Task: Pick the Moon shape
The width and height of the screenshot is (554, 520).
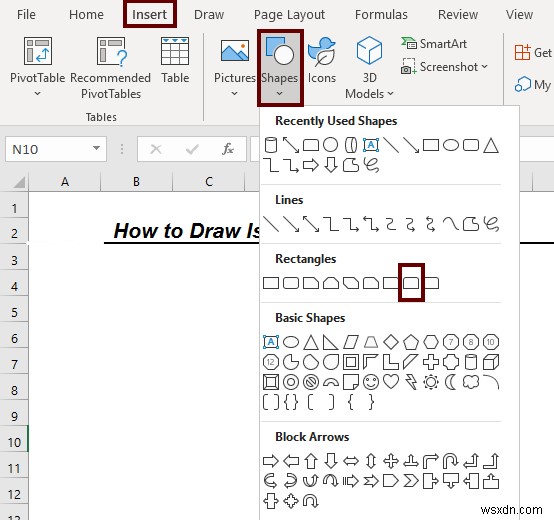Action: click(451, 382)
